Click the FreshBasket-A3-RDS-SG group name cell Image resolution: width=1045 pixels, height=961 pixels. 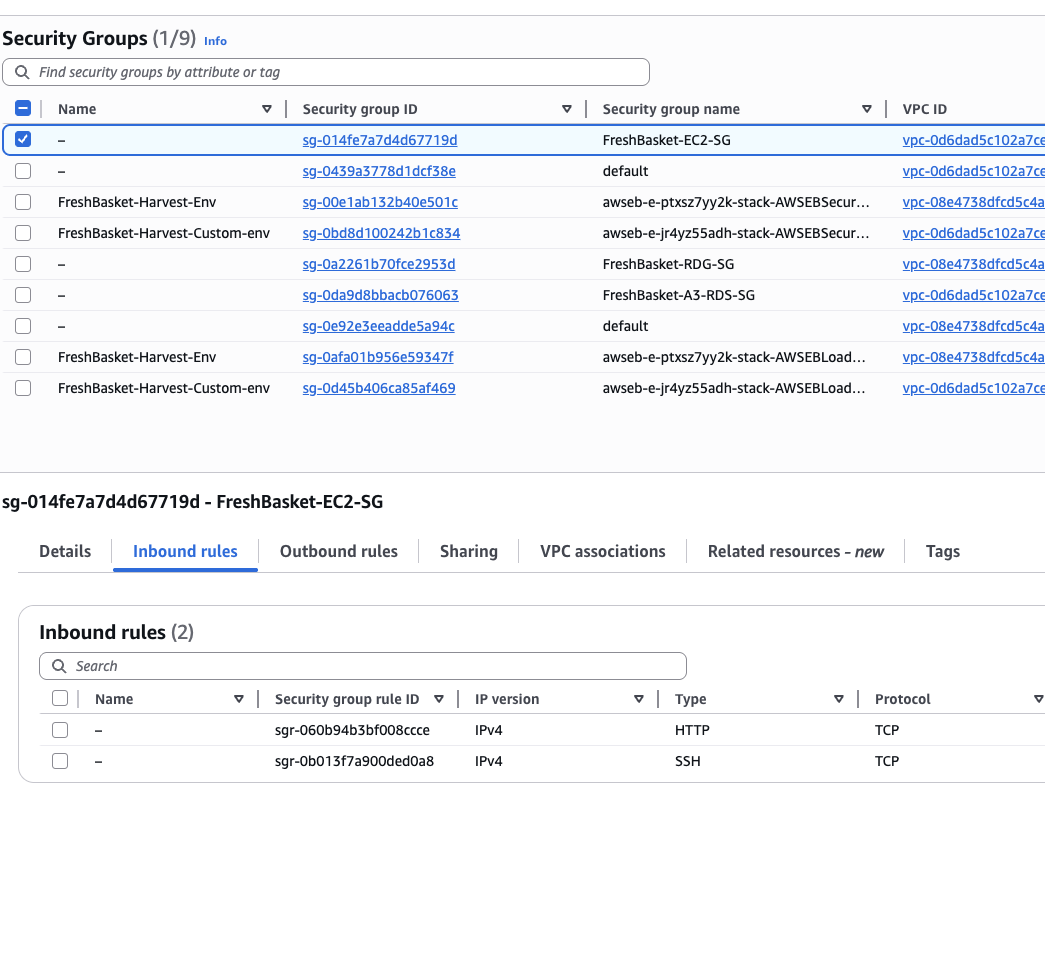click(678, 295)
